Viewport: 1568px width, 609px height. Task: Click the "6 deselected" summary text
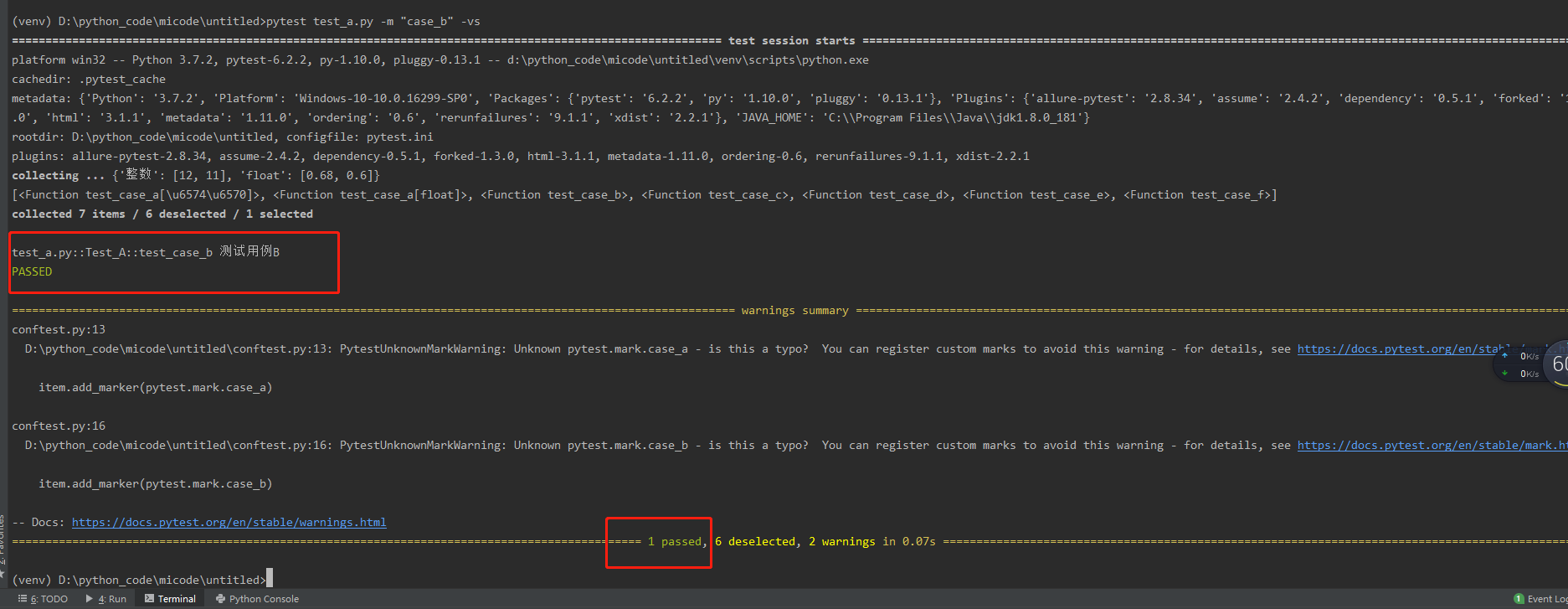pyautogui.click(x=757, y=541)
